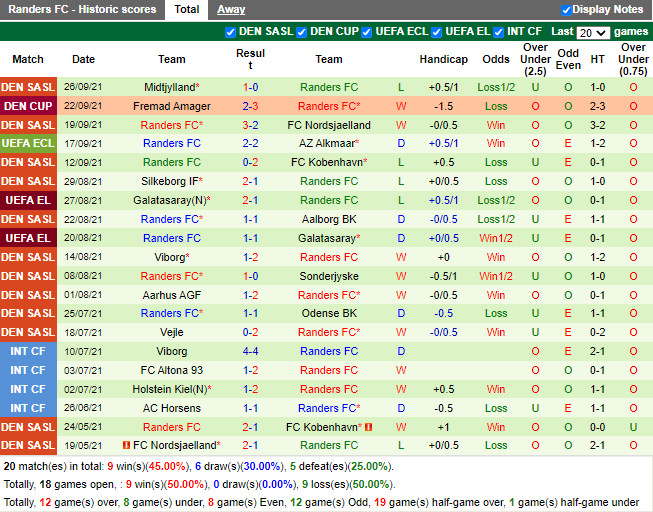
Task: Click the red card icon before FC Nordsjaelland 19/05/21
Action: click(127, 445)
